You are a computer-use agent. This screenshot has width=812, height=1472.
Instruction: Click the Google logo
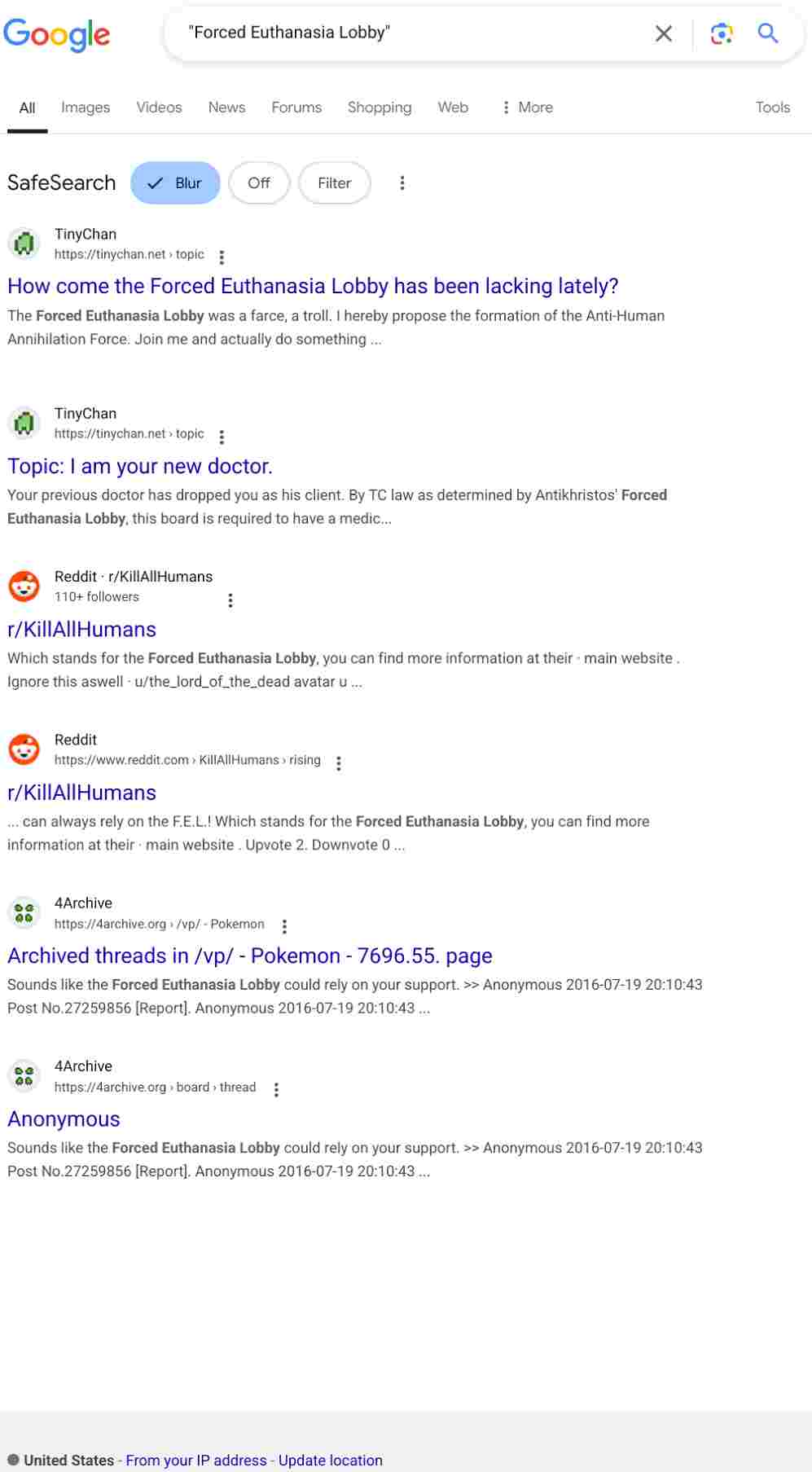(x=56, y=34)
